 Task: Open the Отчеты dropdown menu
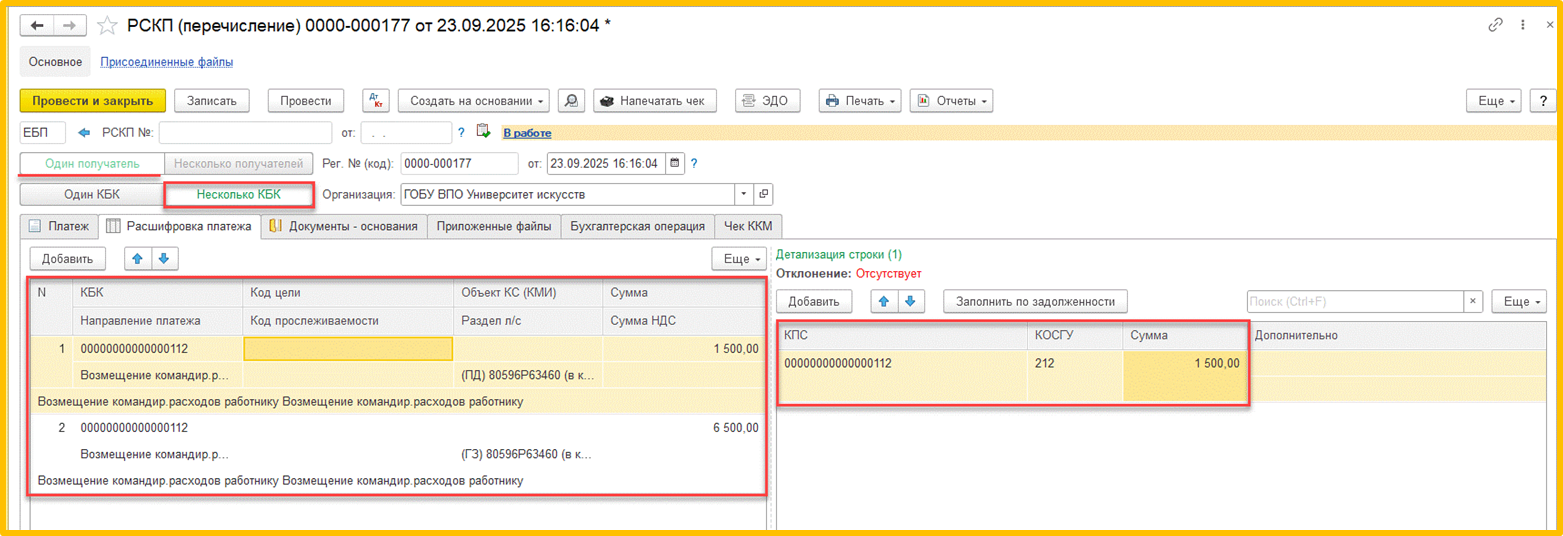tap(951, 100)
